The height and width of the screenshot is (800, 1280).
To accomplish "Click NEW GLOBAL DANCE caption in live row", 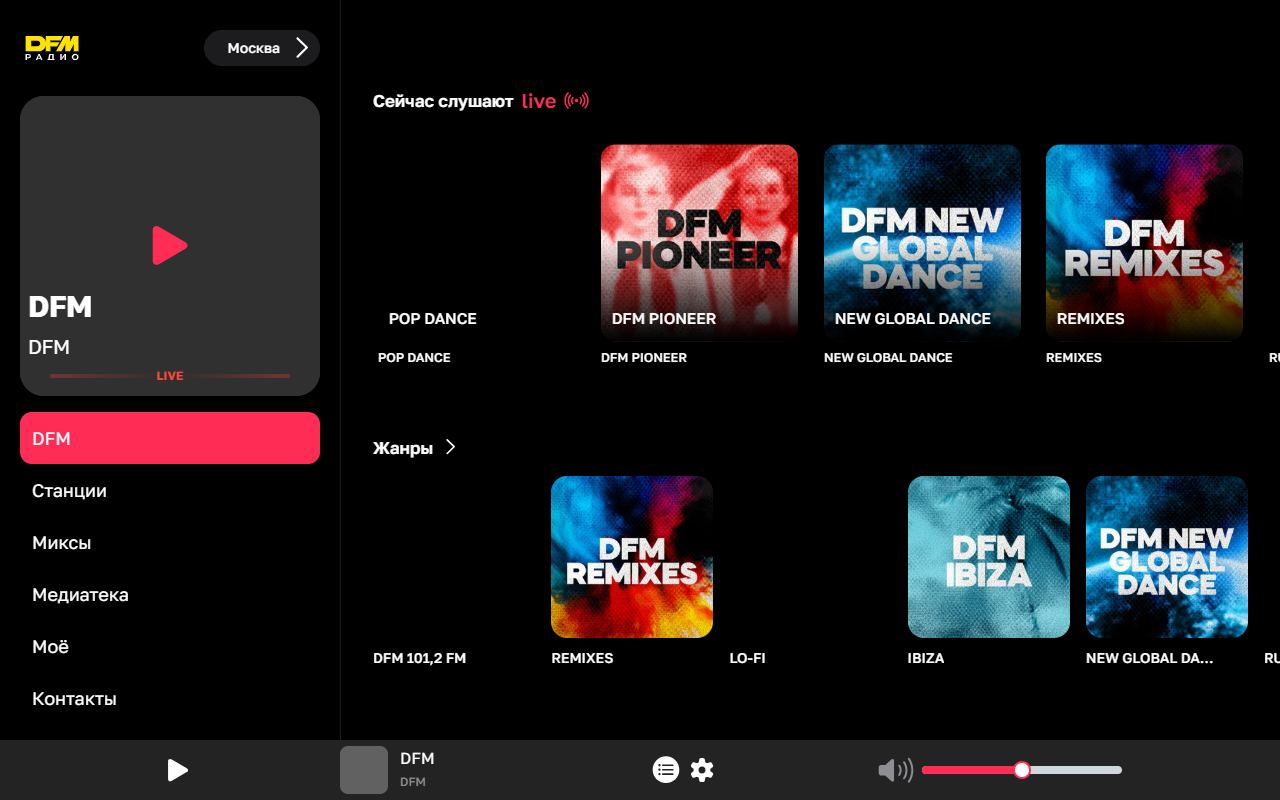I will coord(888,358).
